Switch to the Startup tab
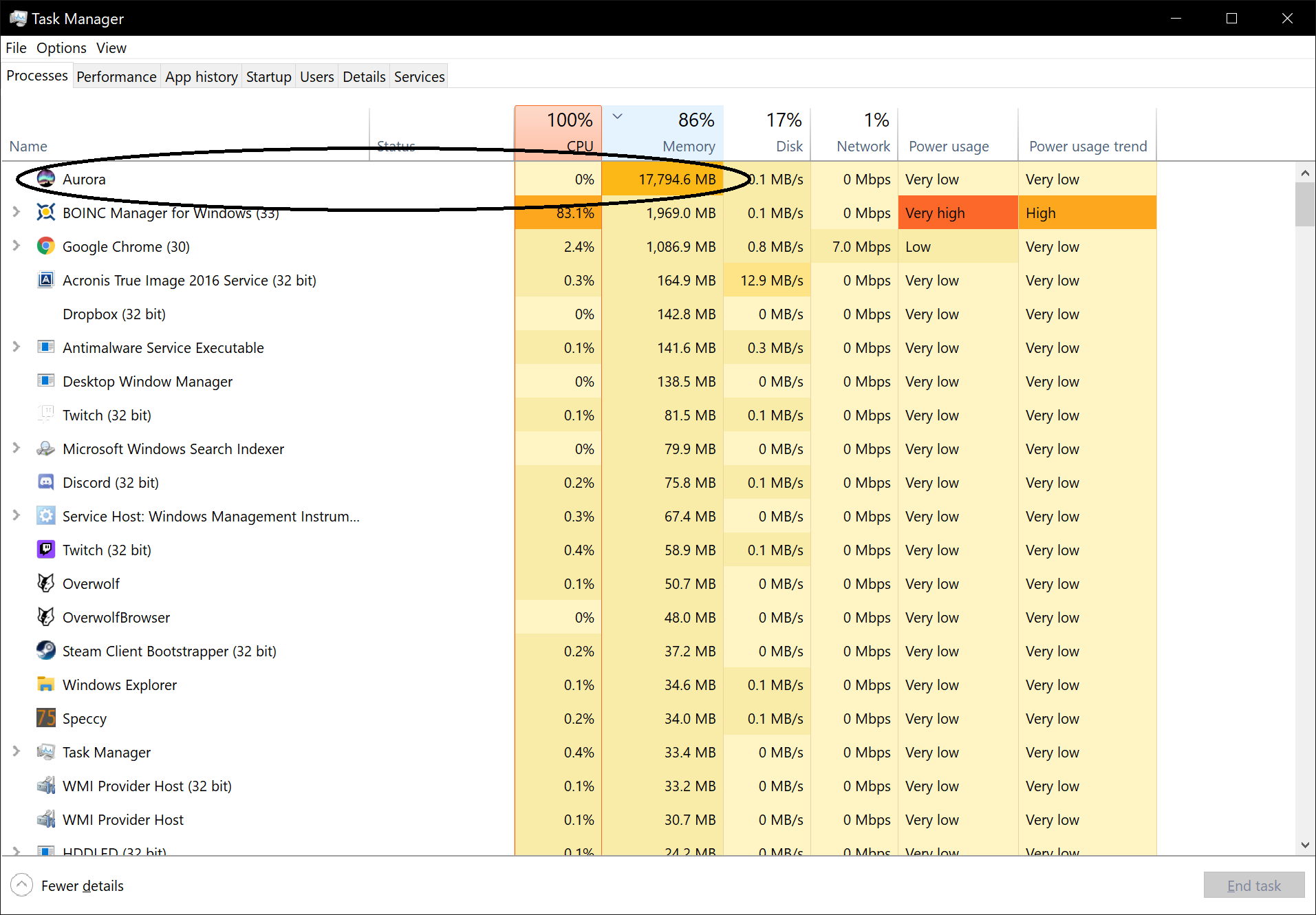1316x915 pixels. (x=269, y=77)
